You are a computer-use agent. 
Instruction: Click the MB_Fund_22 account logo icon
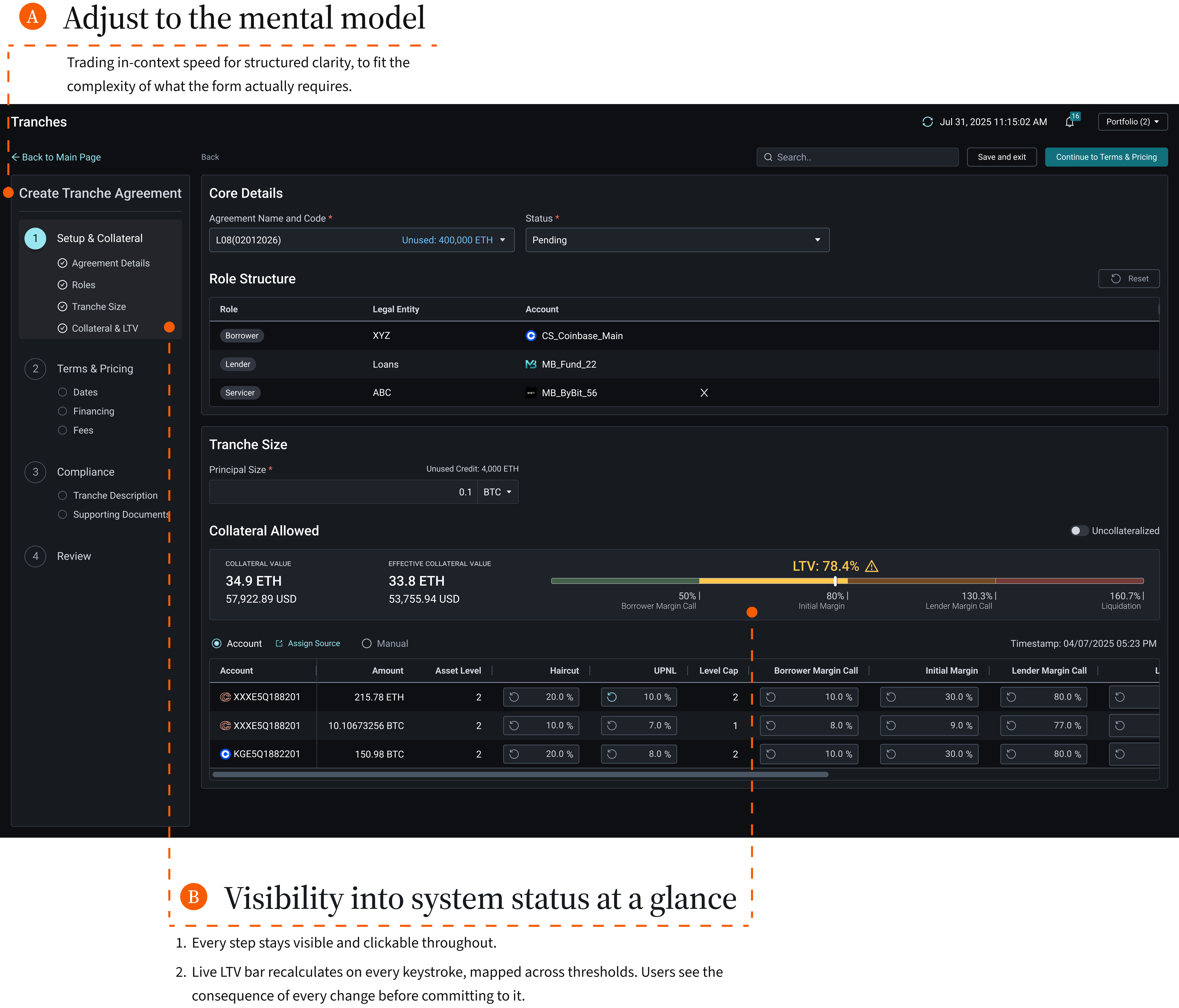(531, 364)
